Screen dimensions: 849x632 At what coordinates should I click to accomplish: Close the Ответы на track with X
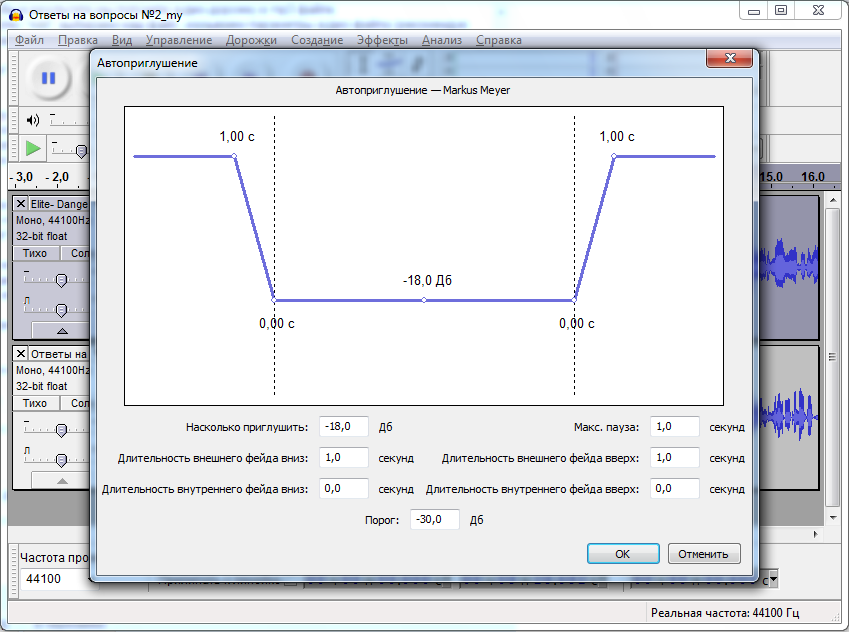pos(21,353)
